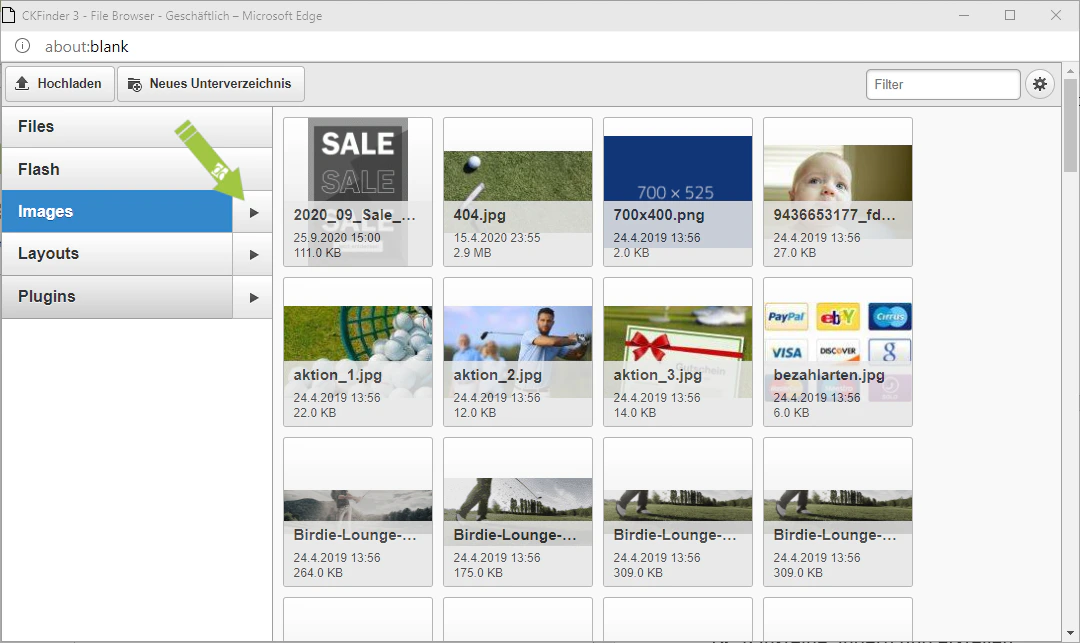Select the 700x400.png thumbnail
1080x643 pixels.
(x=678, y=192)
